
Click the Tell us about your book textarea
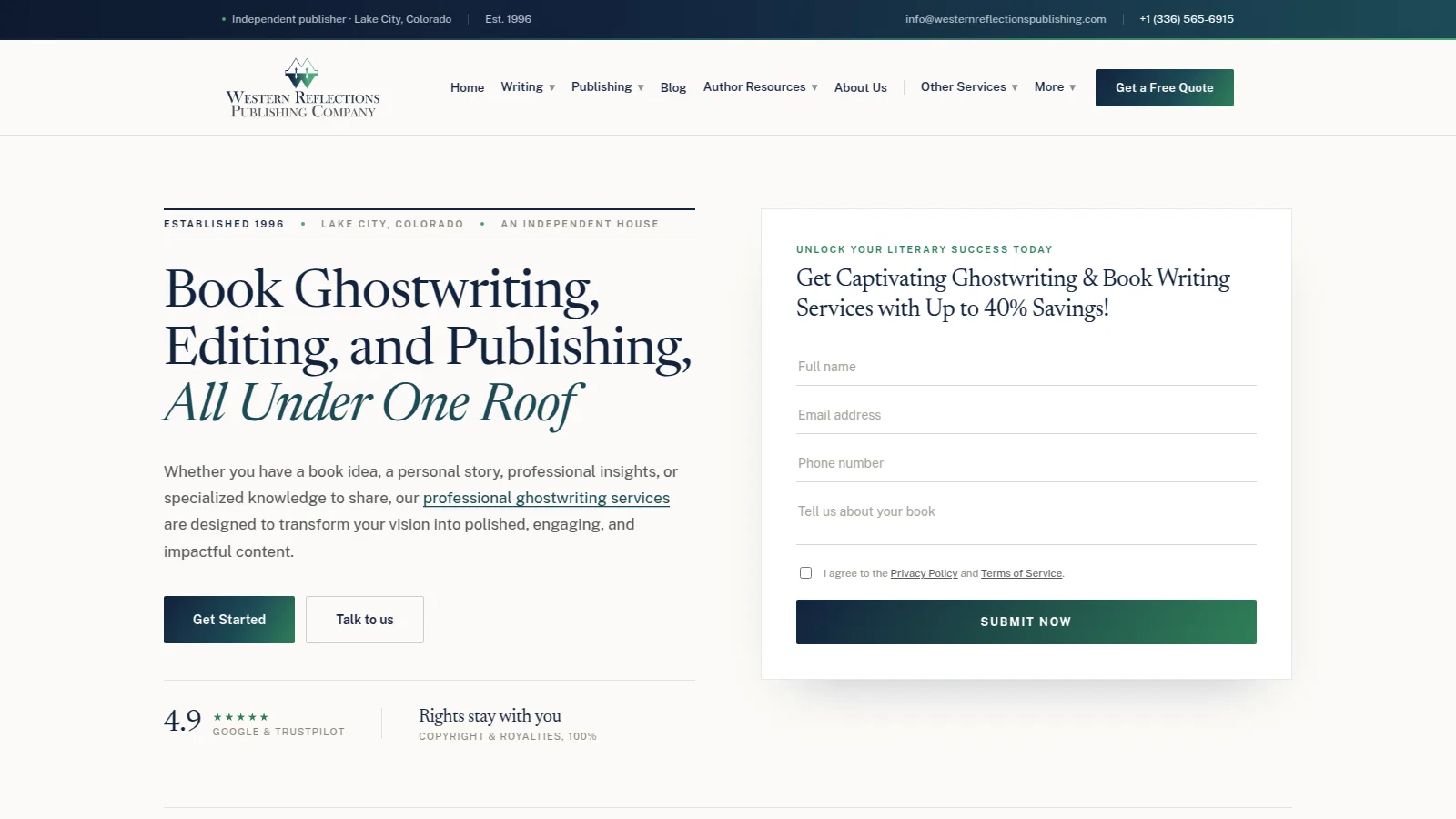(x=1026, y=519)
